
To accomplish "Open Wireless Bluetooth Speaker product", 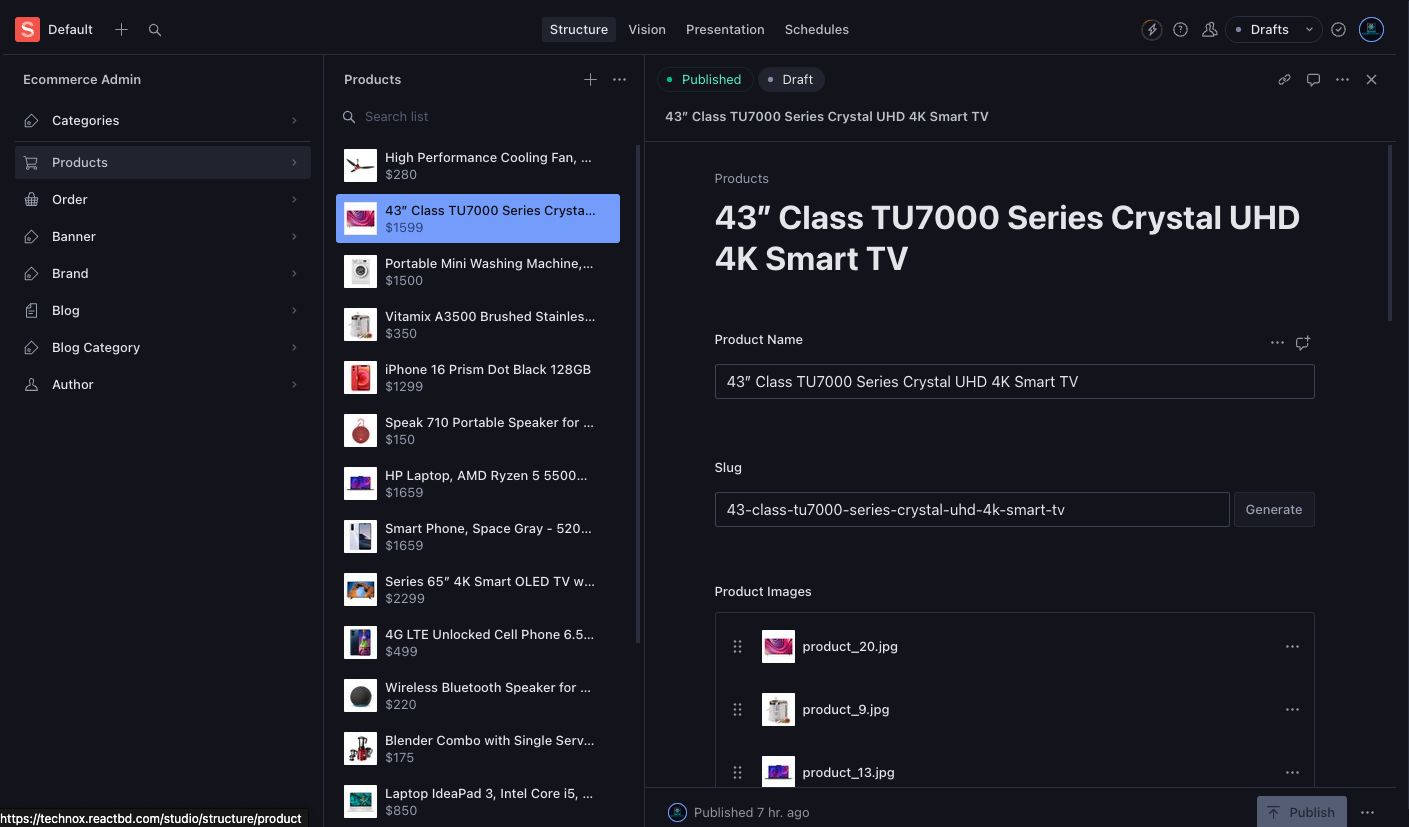I will (478, 695).
